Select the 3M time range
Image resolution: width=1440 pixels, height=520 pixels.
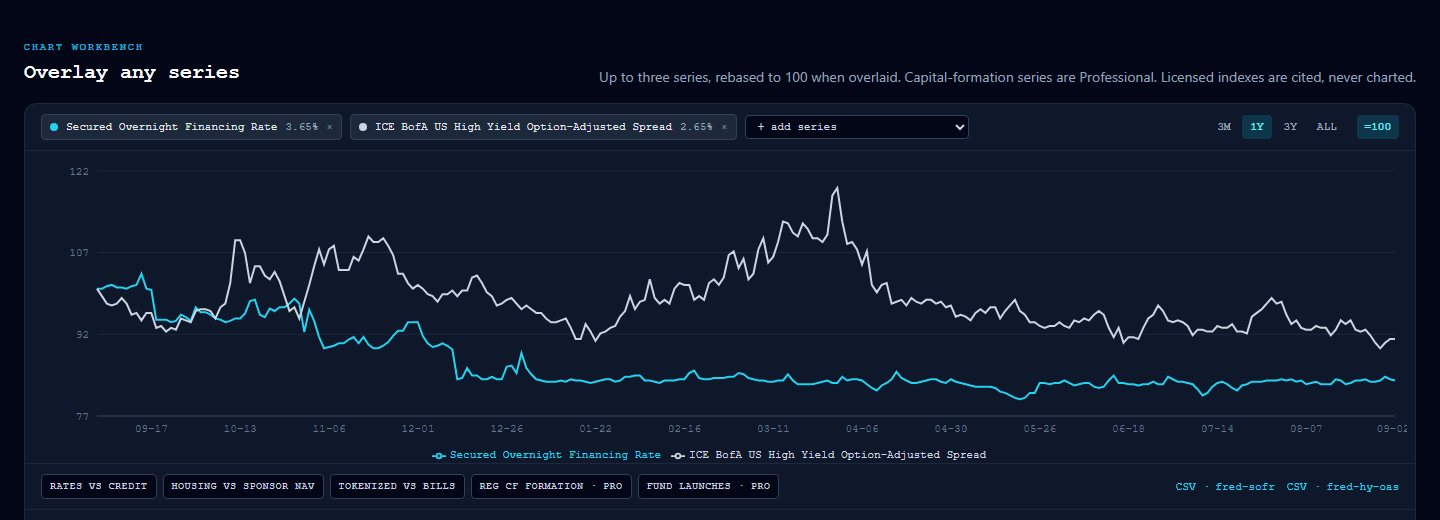[1224, 127]
